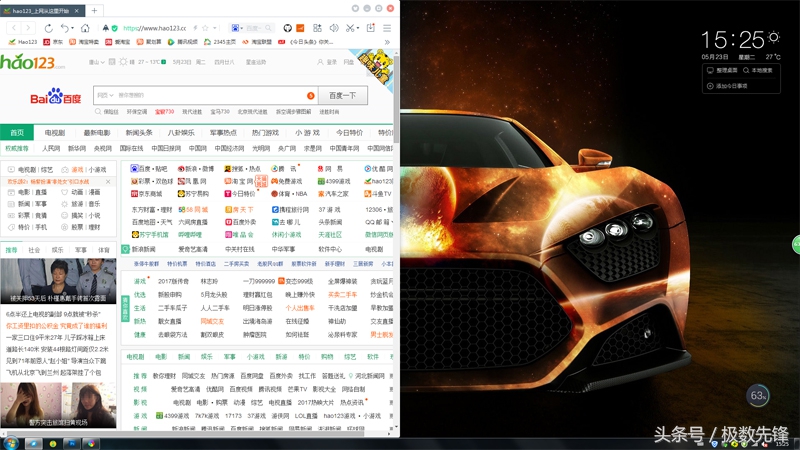
Task: Click hao123 logo on page
Action: 33,62
